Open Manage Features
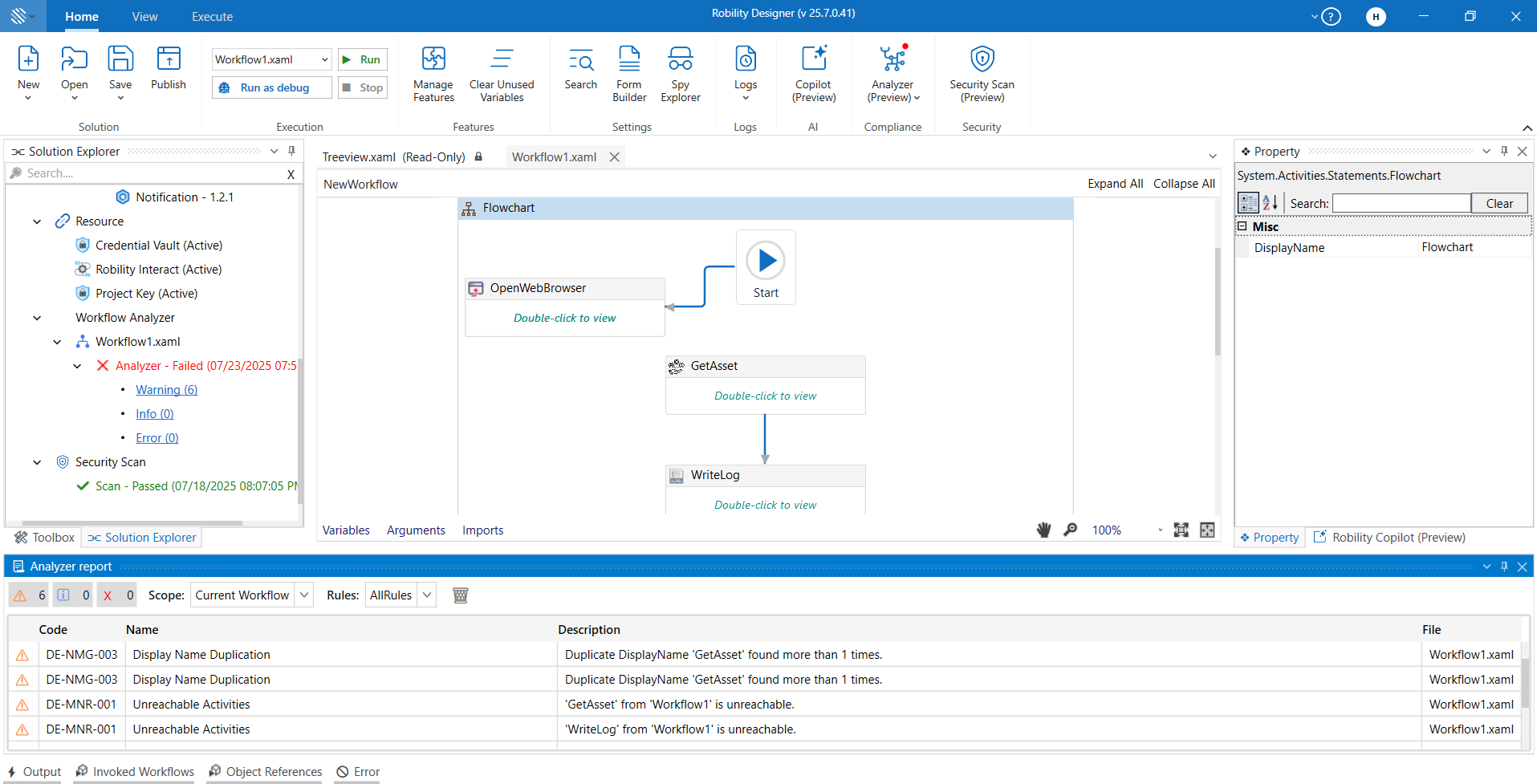This screenshot has width=1537, height=784. coord(433,59)
